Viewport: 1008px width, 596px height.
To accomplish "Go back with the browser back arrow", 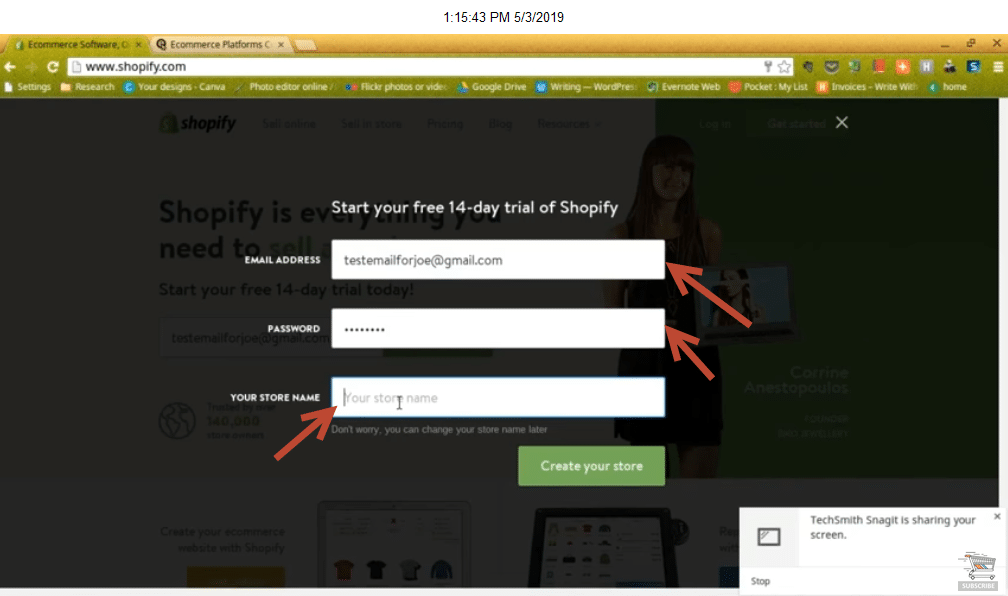I will click(10, 66).
